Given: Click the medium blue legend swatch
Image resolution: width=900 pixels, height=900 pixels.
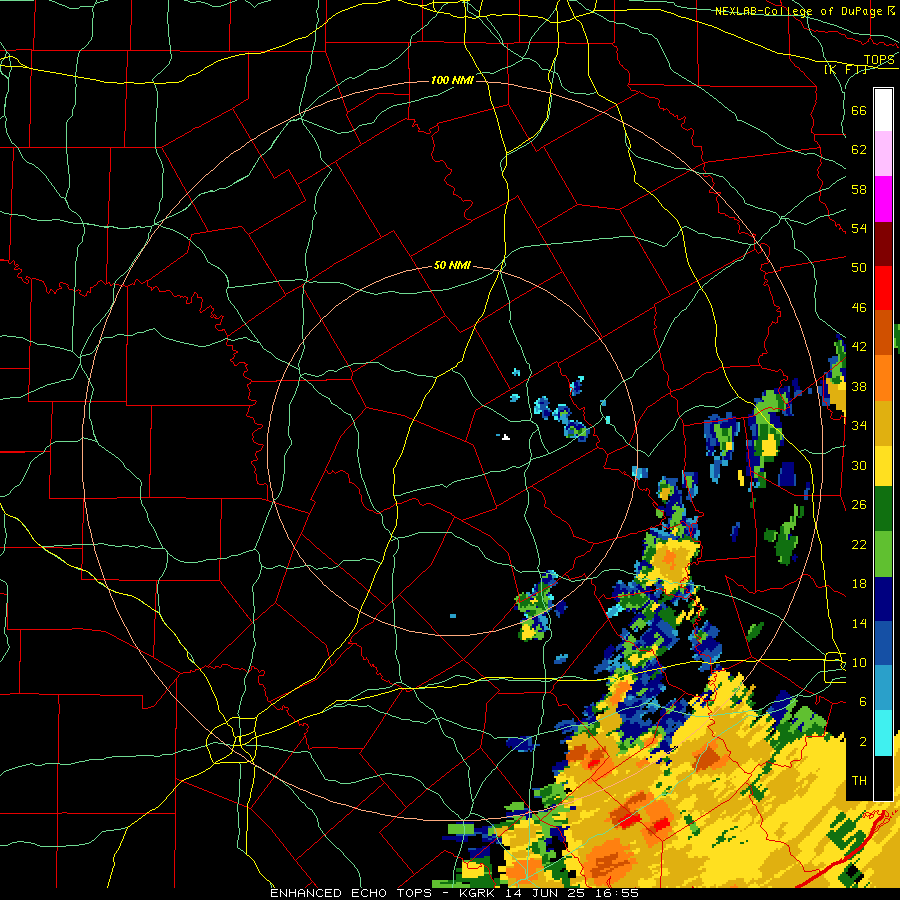Looking at the screenshot, I should pos(883,643).
